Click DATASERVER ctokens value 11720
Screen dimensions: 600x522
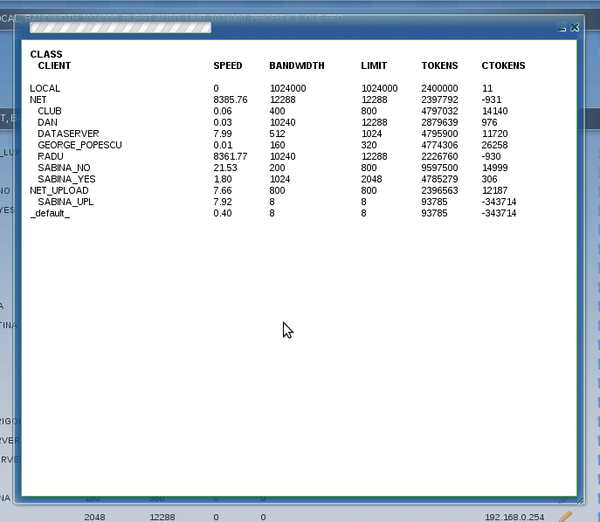coord(495,134)
